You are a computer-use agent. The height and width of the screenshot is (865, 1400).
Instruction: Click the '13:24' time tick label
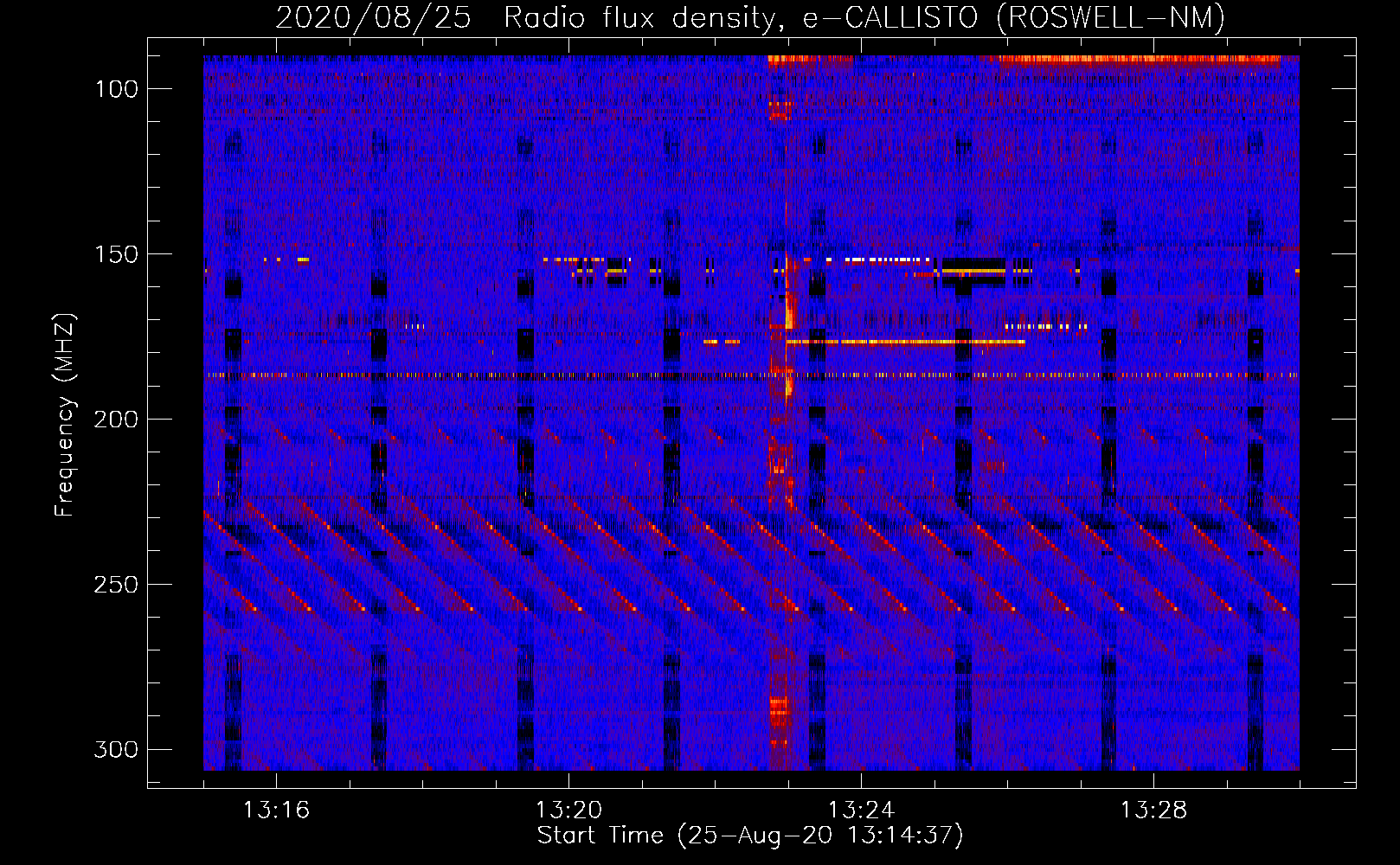(861, 811)
